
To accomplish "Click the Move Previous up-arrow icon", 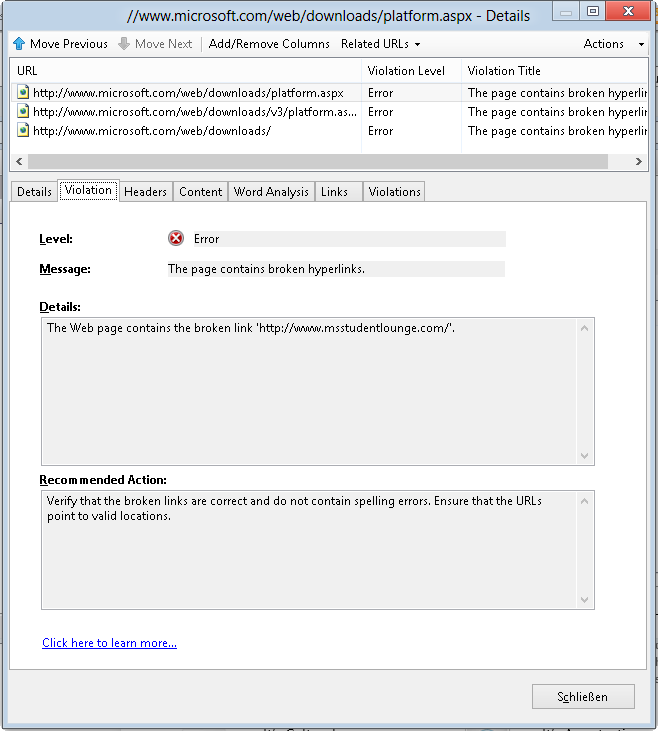I will pyautogui.click(x=19, y=44).
